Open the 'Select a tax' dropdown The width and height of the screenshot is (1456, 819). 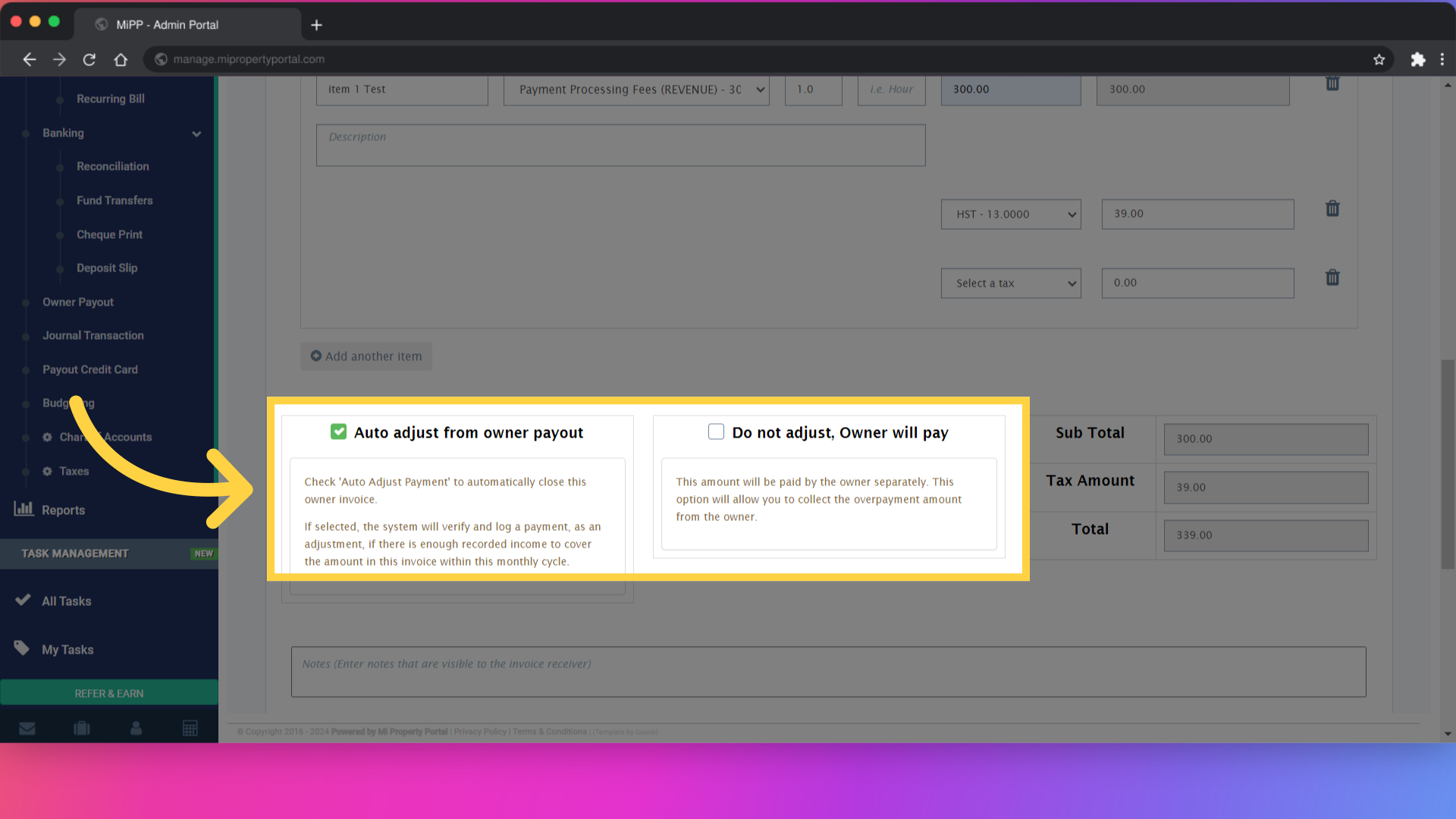pos(1010,283)
